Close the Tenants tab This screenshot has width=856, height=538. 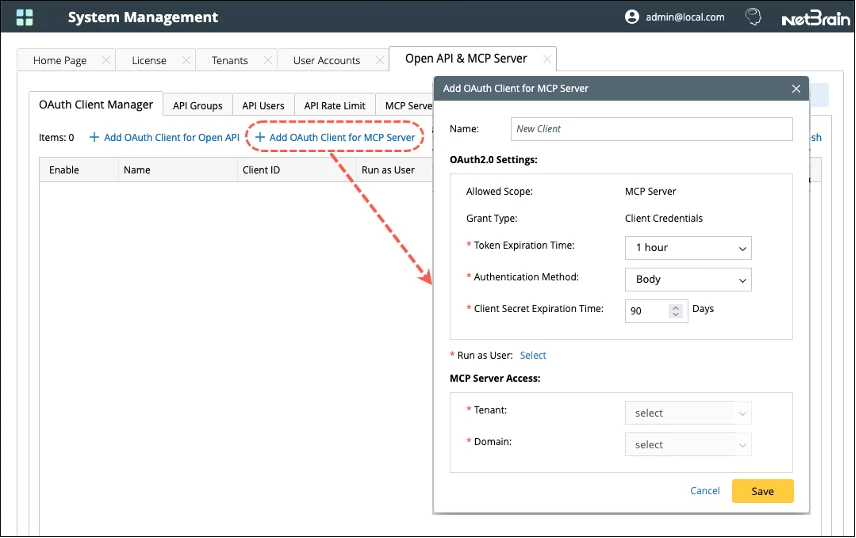click(268, 60)
